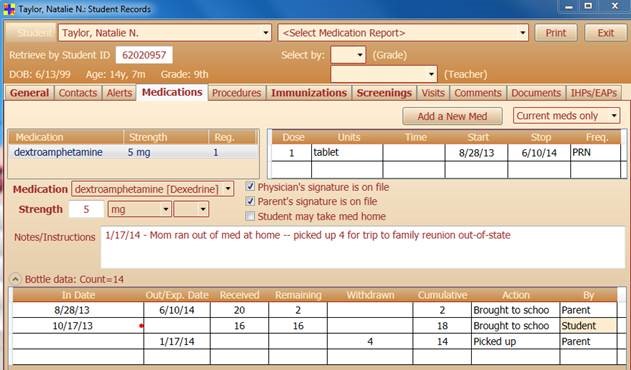Enable Student may take med home checkbox

(x=250, y=216)
